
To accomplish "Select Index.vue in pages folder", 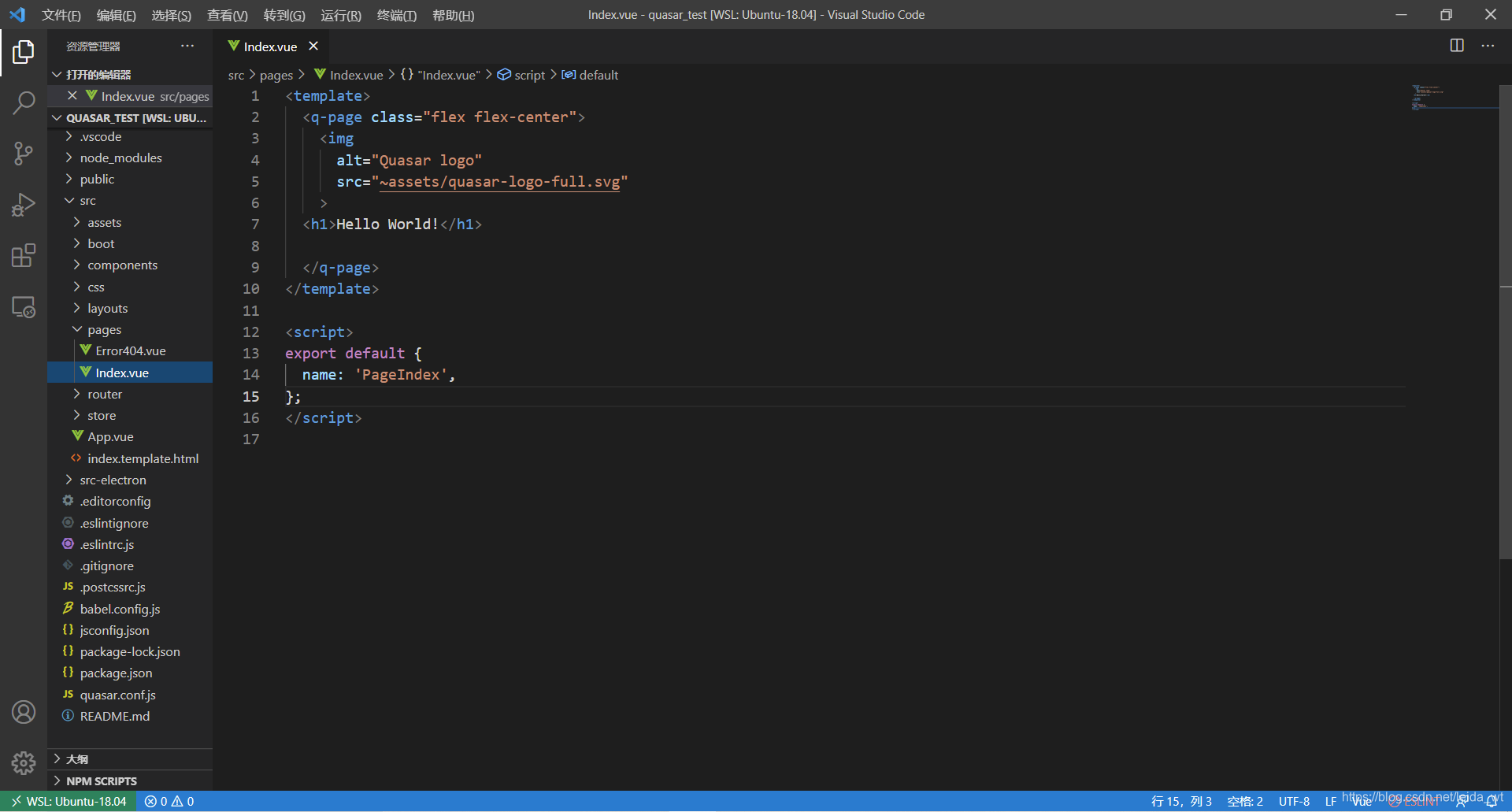I will click(x=130, y=373).
